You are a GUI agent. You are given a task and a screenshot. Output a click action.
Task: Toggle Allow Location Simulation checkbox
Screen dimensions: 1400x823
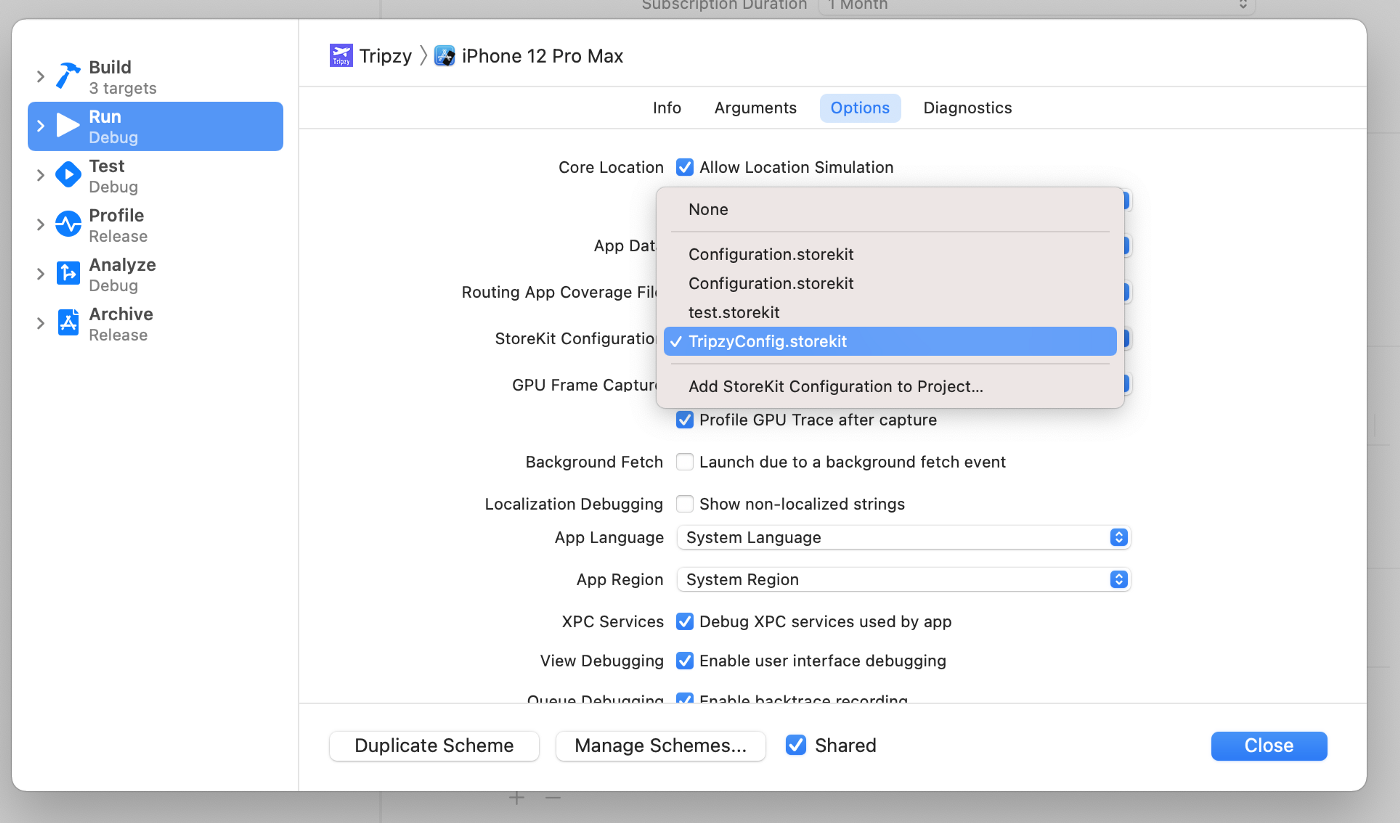point(685,167)
